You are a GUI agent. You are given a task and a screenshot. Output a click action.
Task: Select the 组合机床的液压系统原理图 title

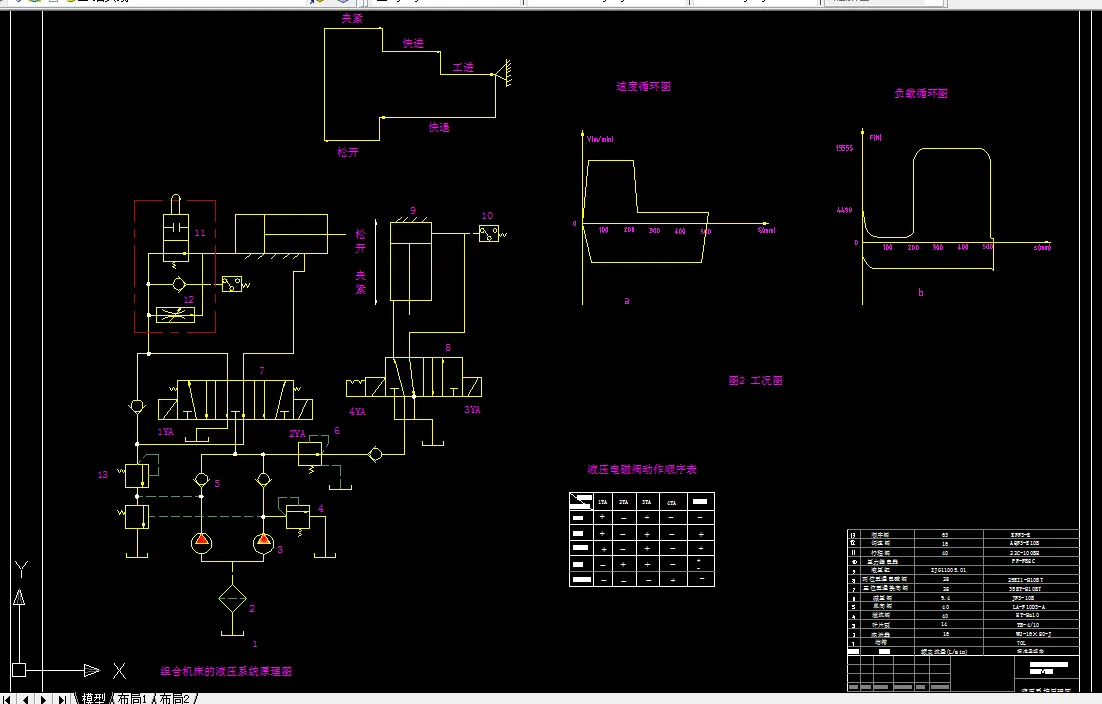[x=226, y=671]
